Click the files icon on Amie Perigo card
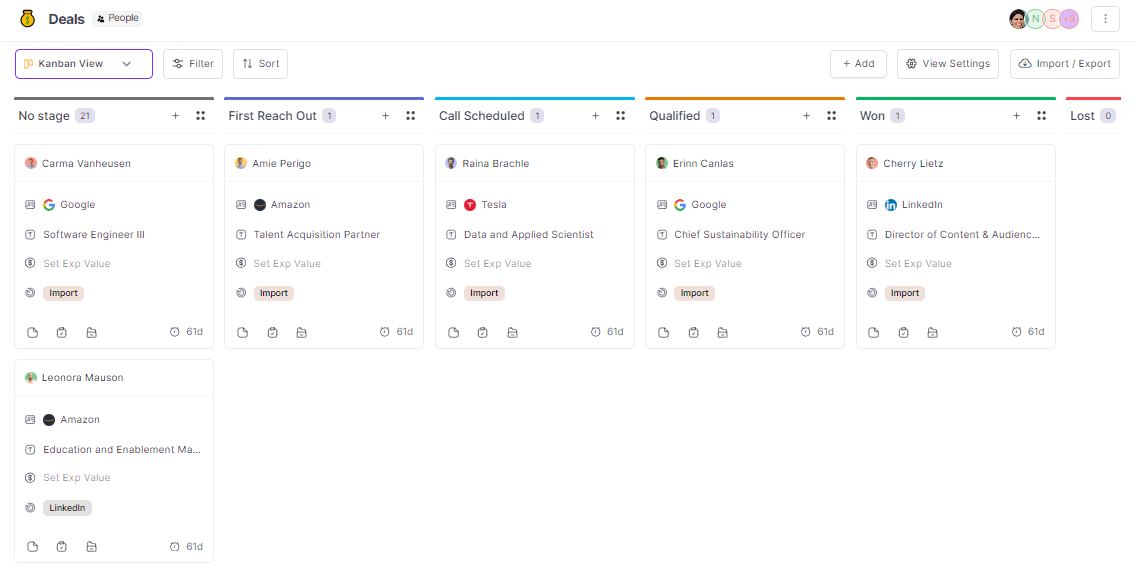 (x=301, y=333)
